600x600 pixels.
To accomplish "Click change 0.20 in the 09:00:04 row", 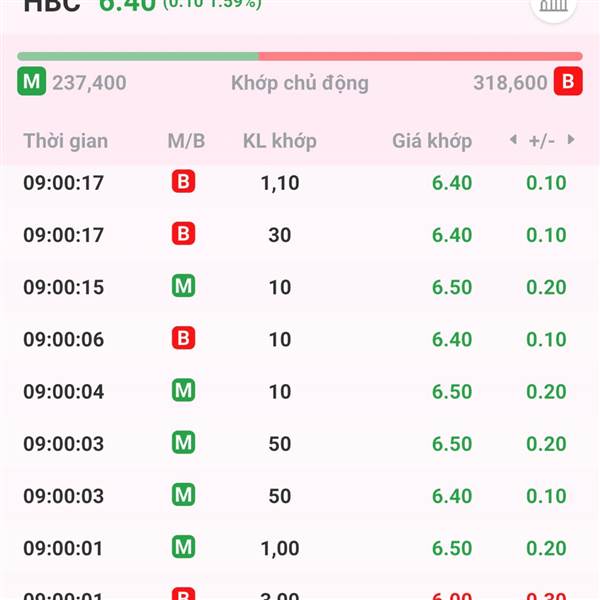I will point(546,392).
